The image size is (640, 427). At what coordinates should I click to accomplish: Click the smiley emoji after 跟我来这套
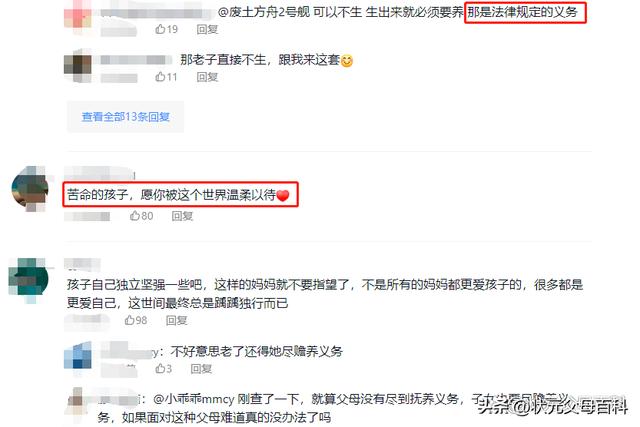pos(347,61)
